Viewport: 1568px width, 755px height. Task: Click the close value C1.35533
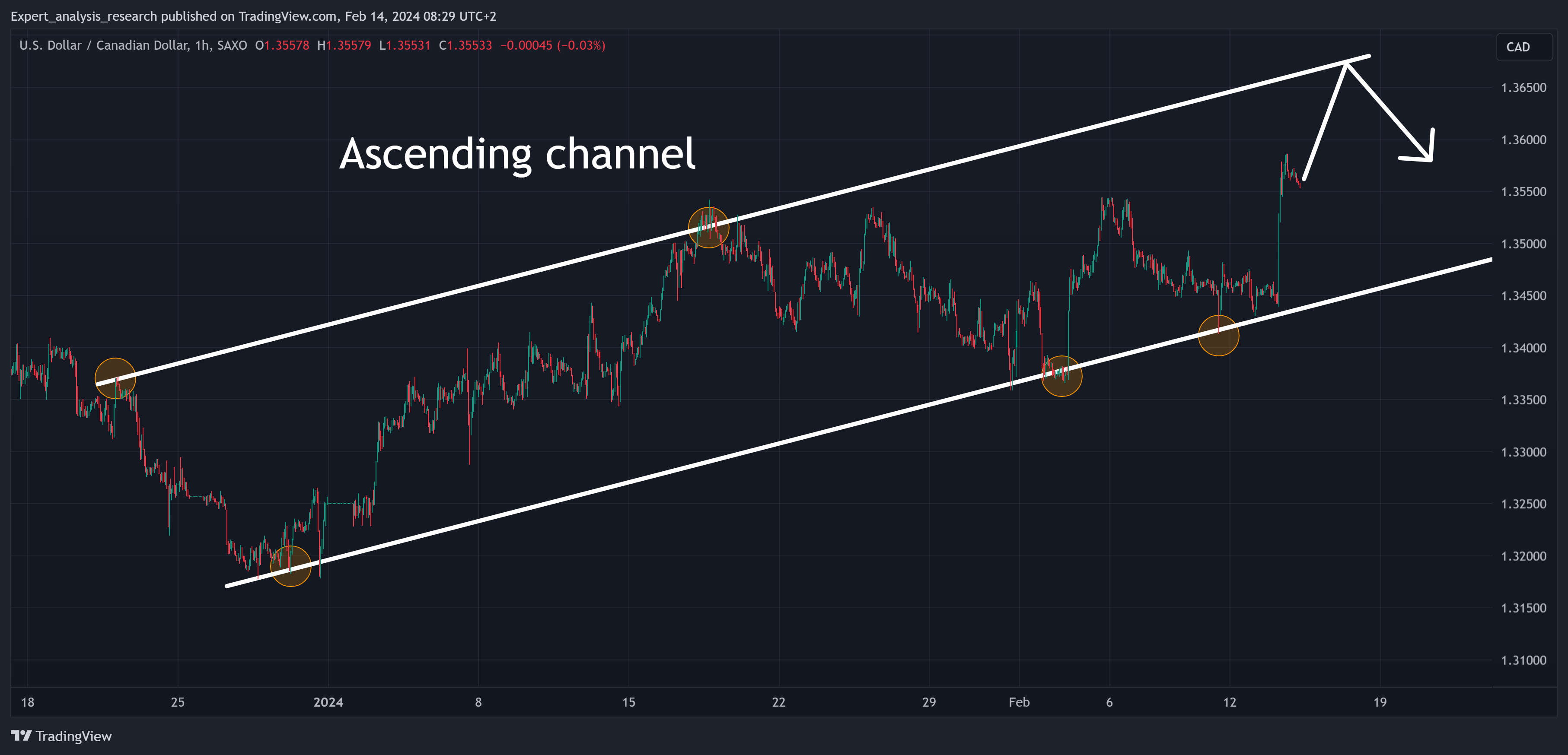465,46
